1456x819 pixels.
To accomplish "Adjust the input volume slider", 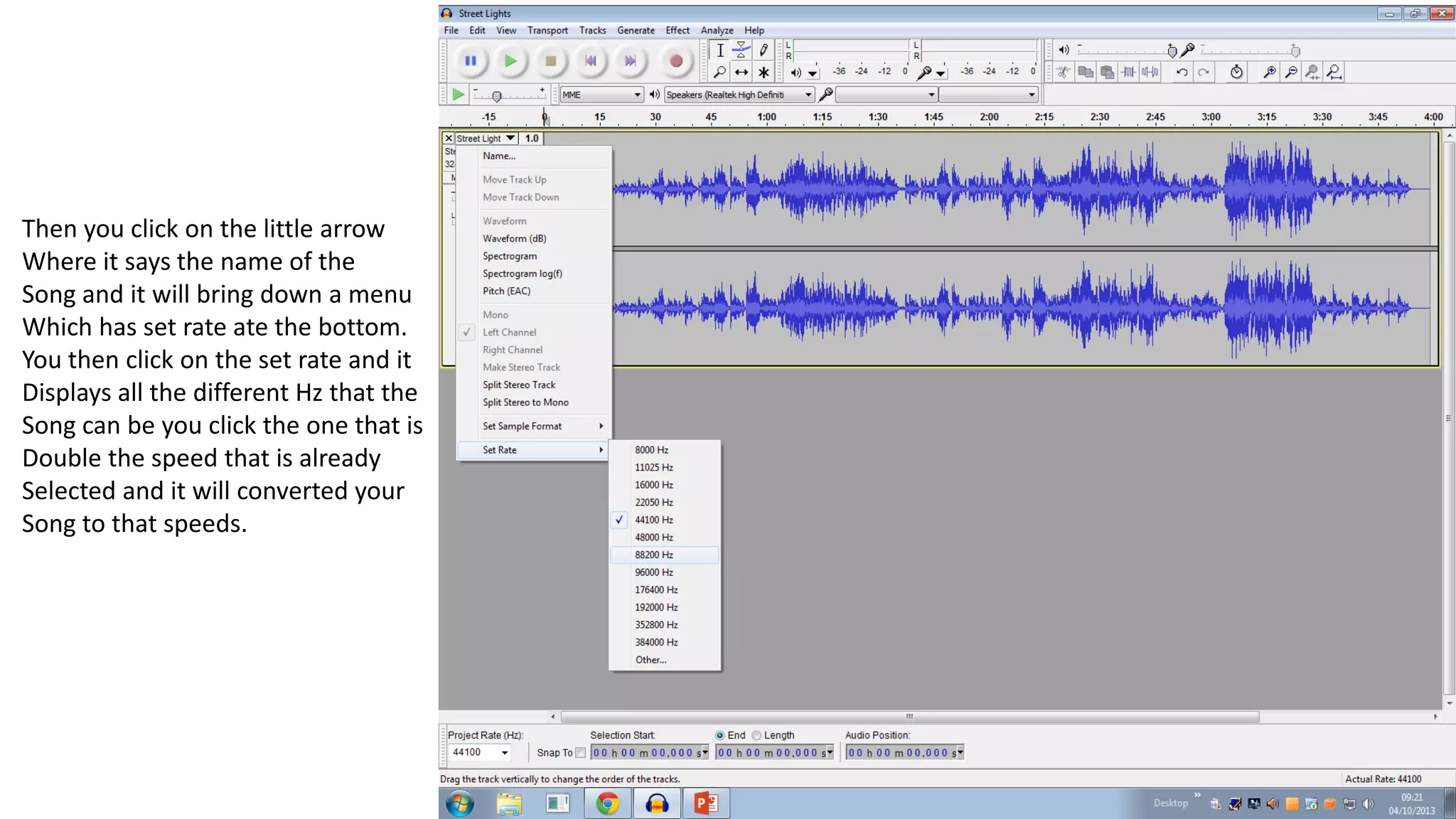I will coord(1295,50).
